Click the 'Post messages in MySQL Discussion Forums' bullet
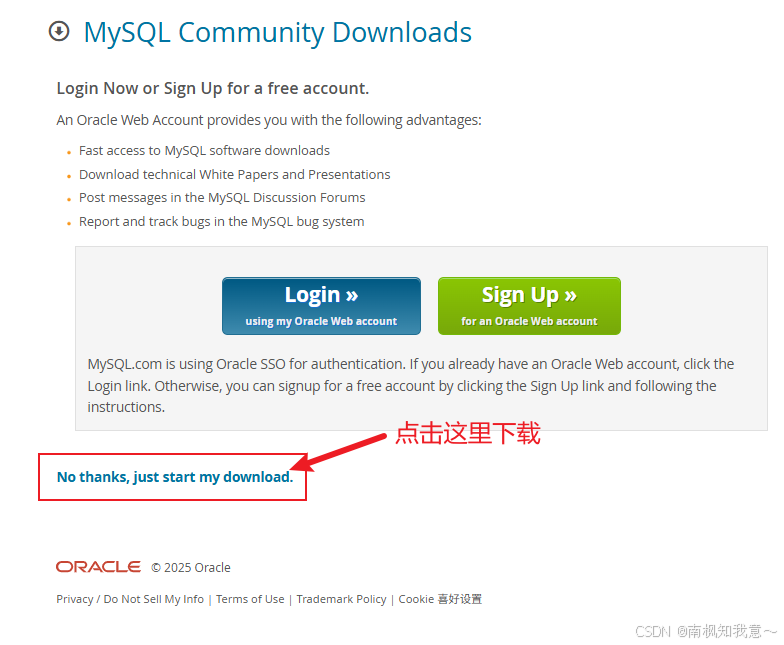The height and width of the screenshot is (645, 784). click(x=222, y=198)
